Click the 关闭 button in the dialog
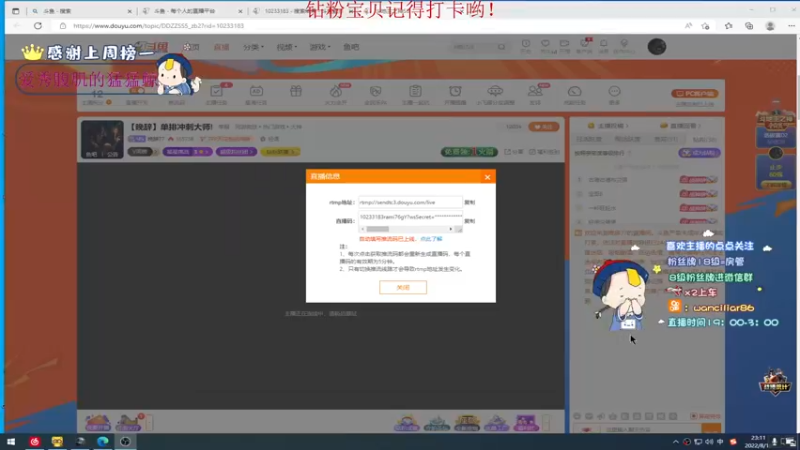The width and height of the screenshot is (800, 450). 403,287
